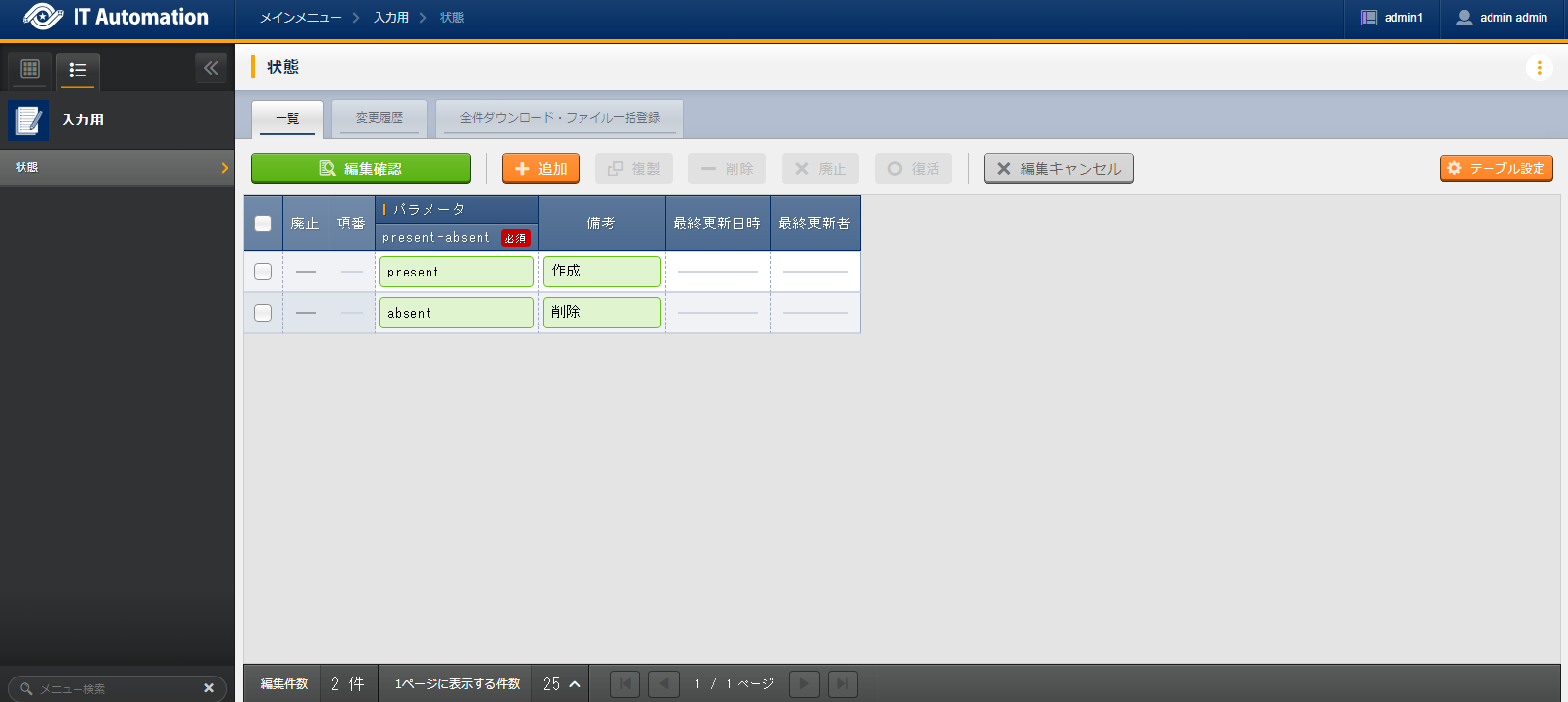Select the sidebar list view icon
This screenshot has width=1568, height=702.
77,70
